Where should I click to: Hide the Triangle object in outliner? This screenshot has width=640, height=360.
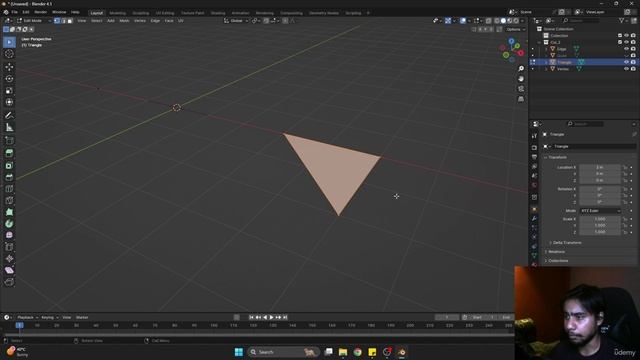click(x=626, y=62)
